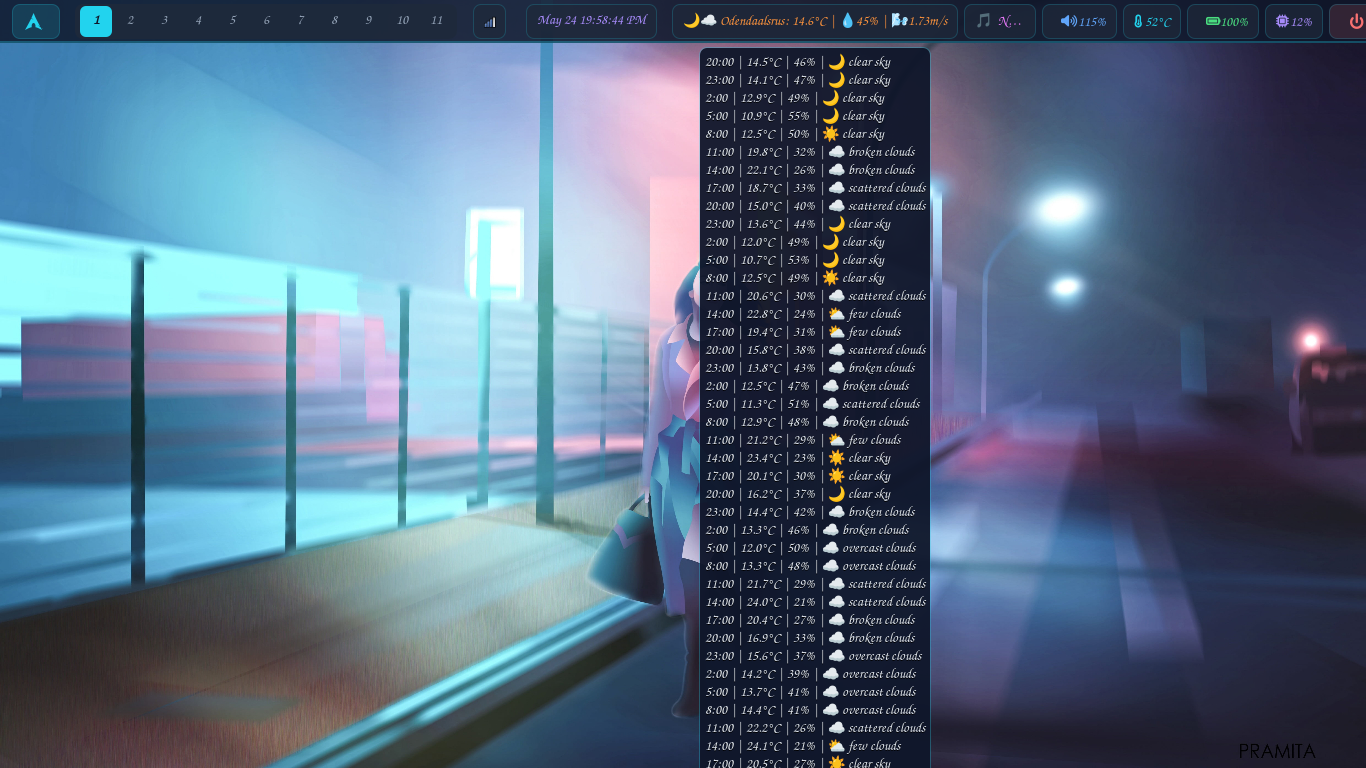1366x768 pixels.
Task: Click the '20.6°C' forecast temperature
Action: coord(764,296)
